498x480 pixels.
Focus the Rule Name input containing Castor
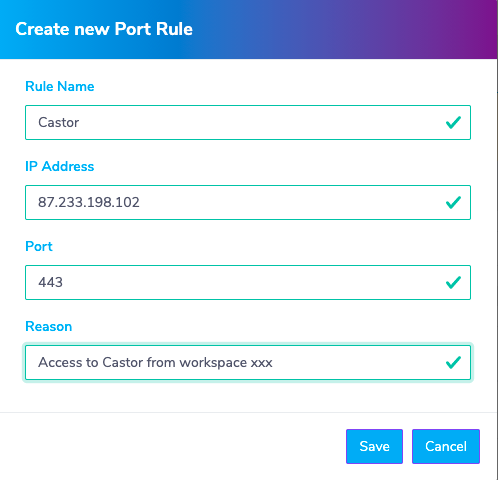(248, 122)
